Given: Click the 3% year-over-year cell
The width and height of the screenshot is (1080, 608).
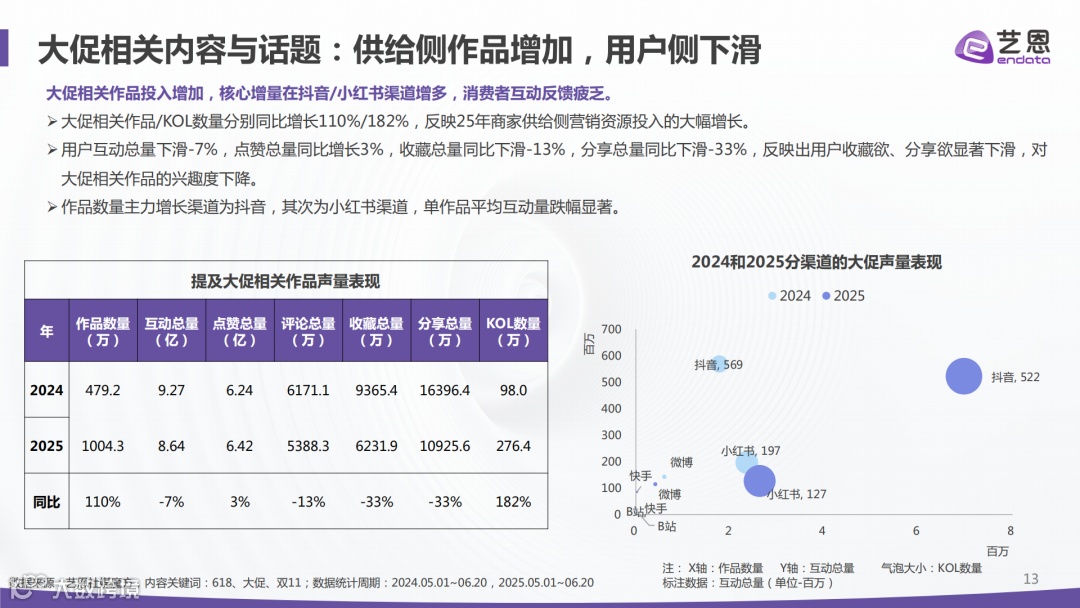Looking at the screenshot, I should (240, 502).
